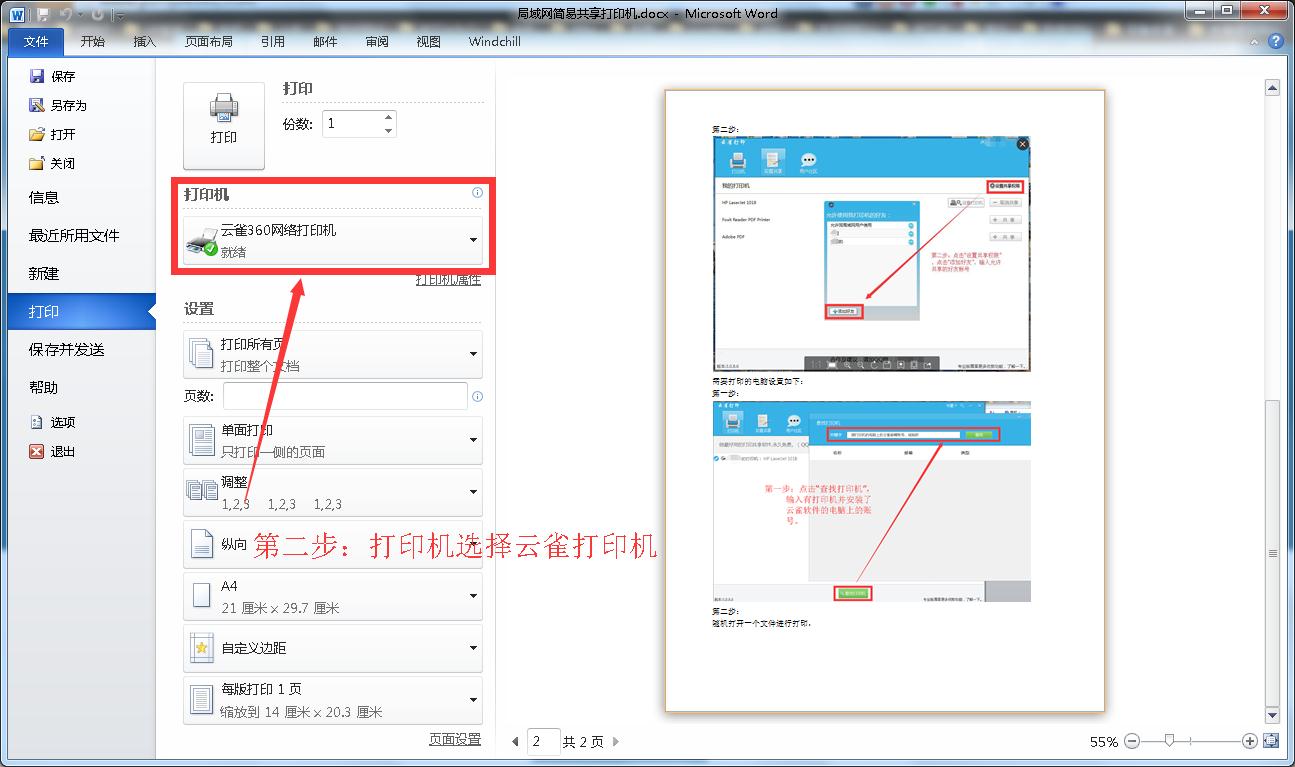The width and height of the screenshot is (1295, 767).
Task: Minimize the ribbon with the caret icon
Action: (1256, 42)
